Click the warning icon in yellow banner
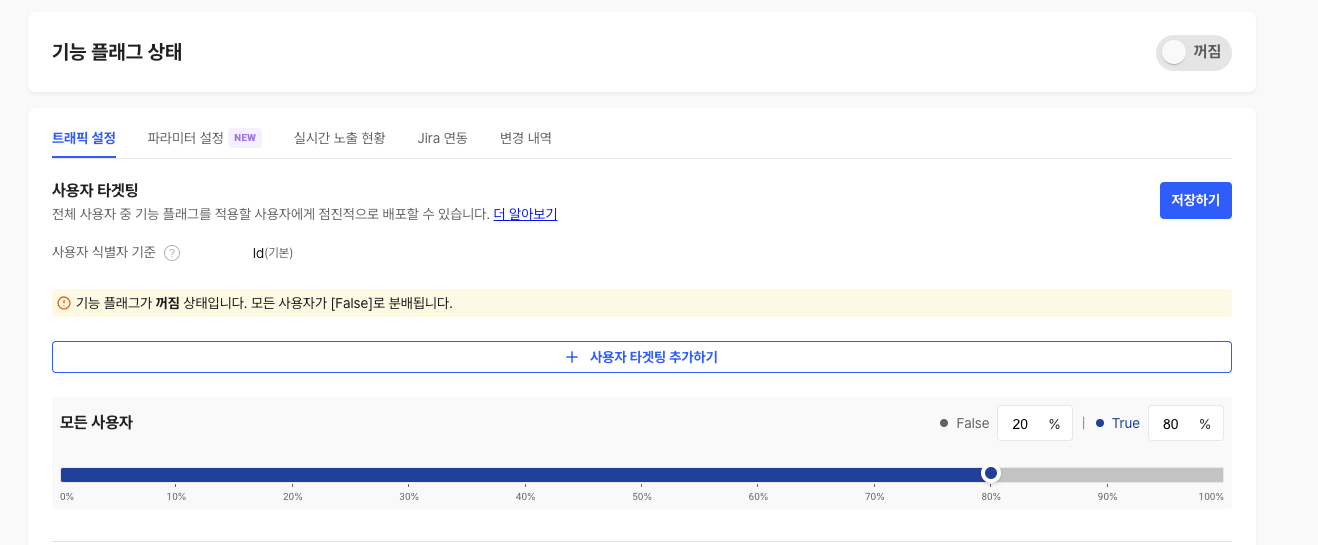 tap(64, 303)
